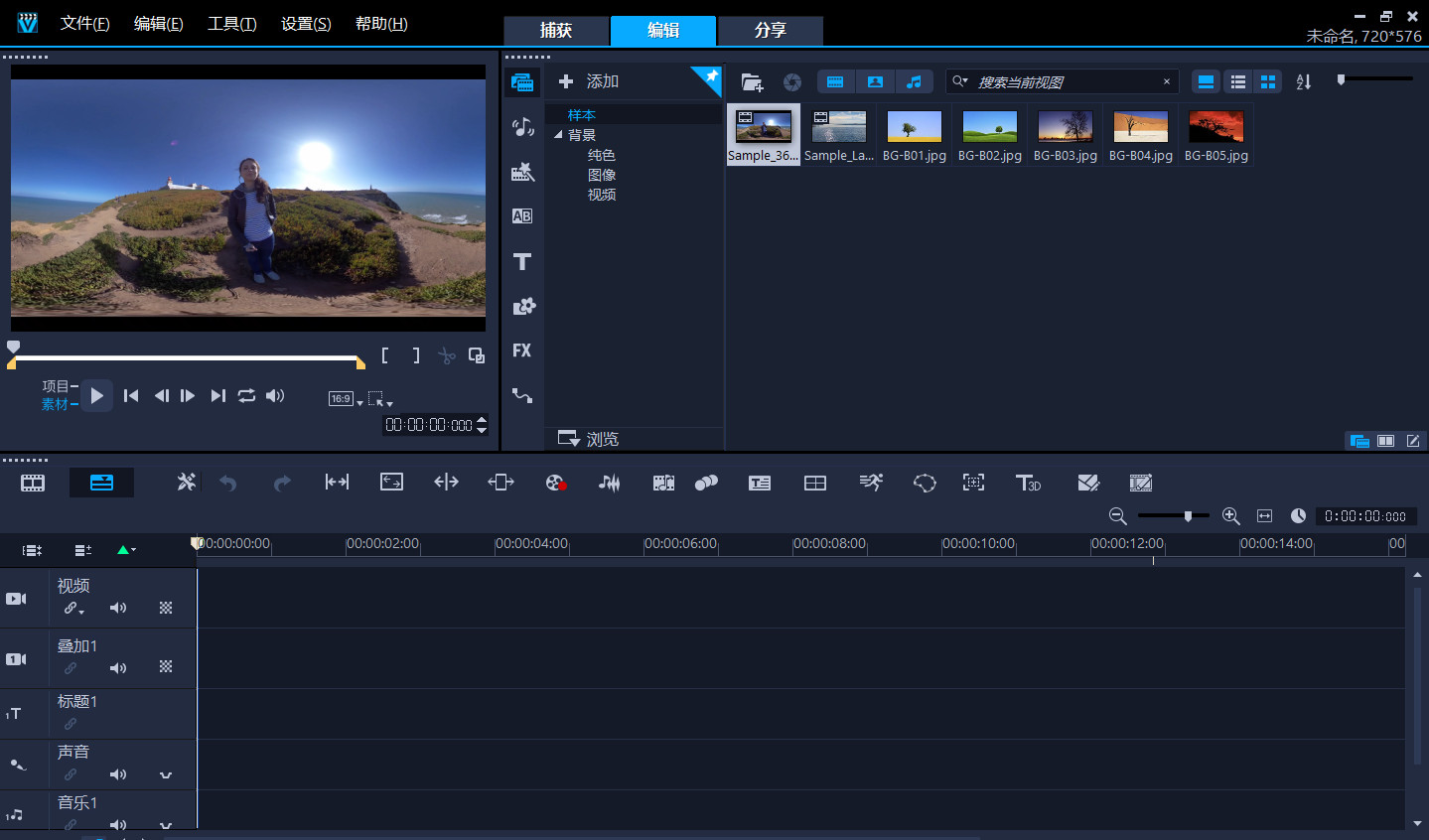Open the Transitions library icon labelled AB
The image size is (1429, 840).
(522, 215)
